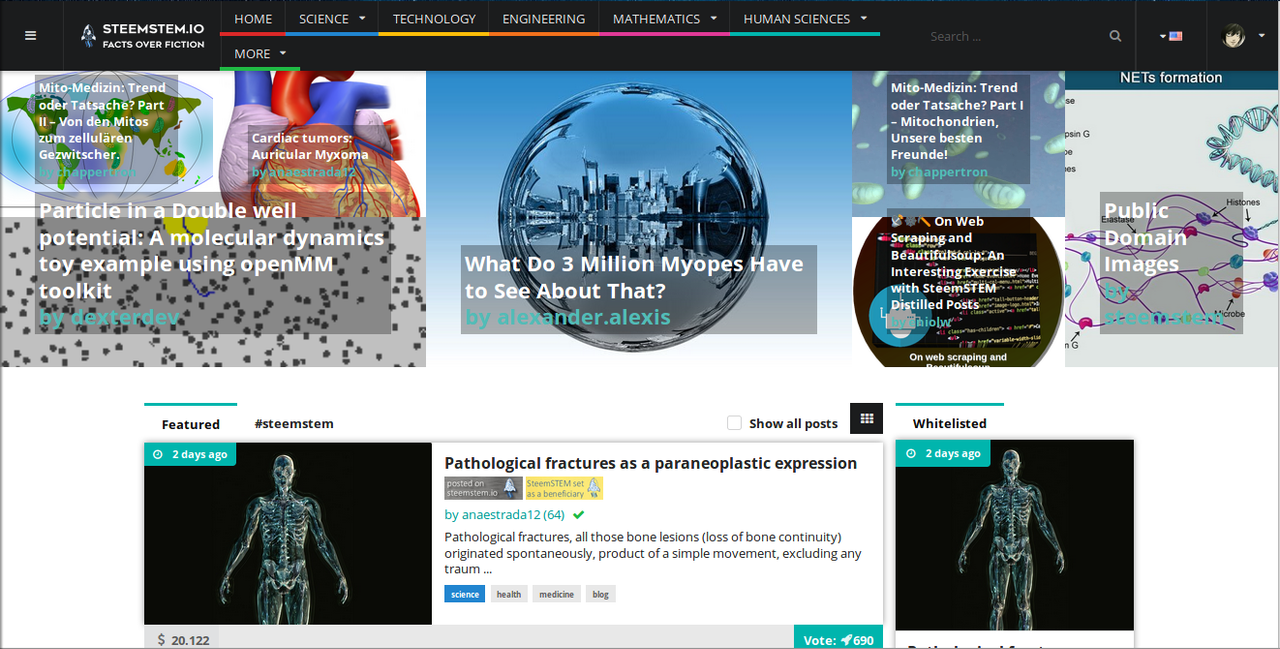Image resolution: width=1280 pixels, height=649 pixels.
Task: Click the blue 'science' tag
Action: click(x=465, y=594)
